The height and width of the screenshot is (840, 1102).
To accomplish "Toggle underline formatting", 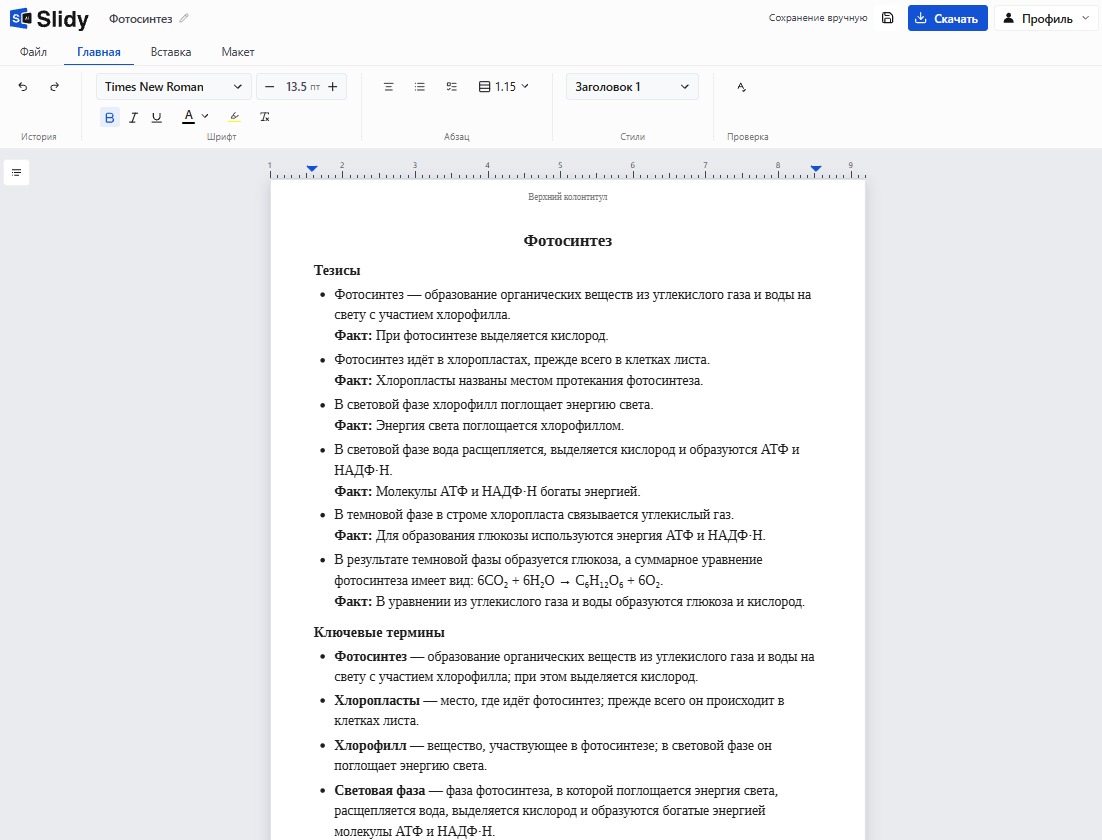I will click(157, 117).
